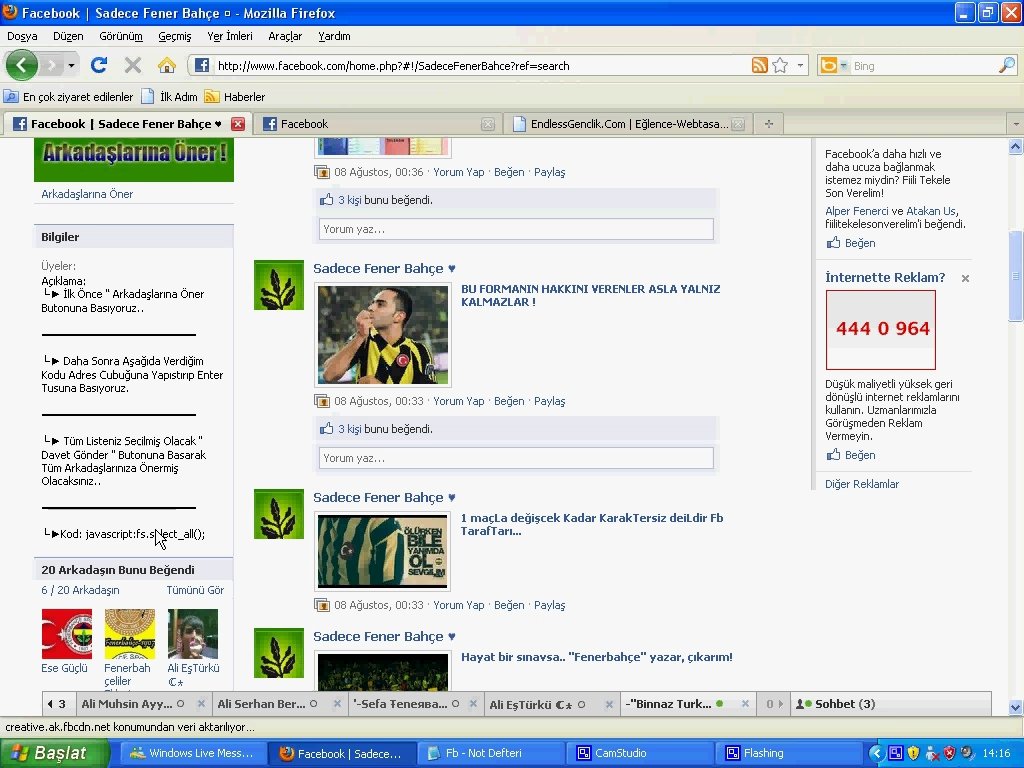1024x768 pixels.
Task: Switch to Windows Live Messenger taskbar item
Action: click(193, 753)
